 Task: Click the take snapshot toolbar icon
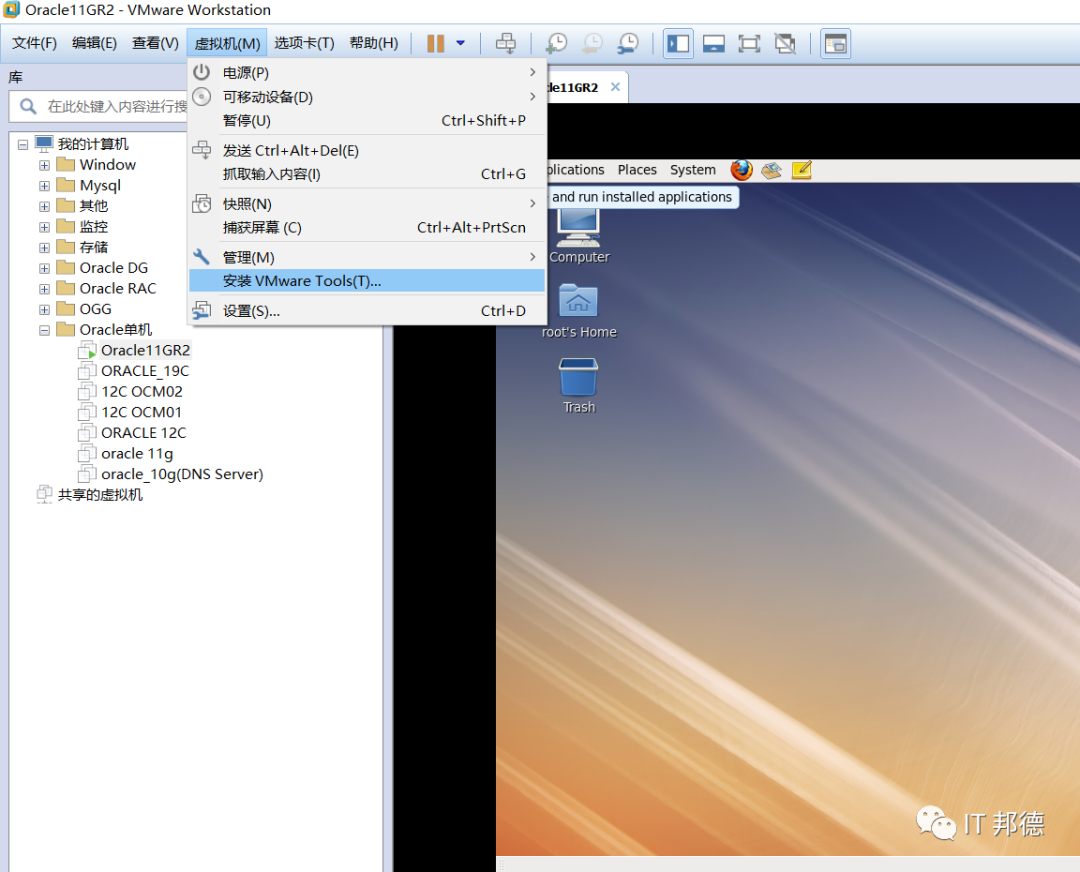tap(556, 43)
